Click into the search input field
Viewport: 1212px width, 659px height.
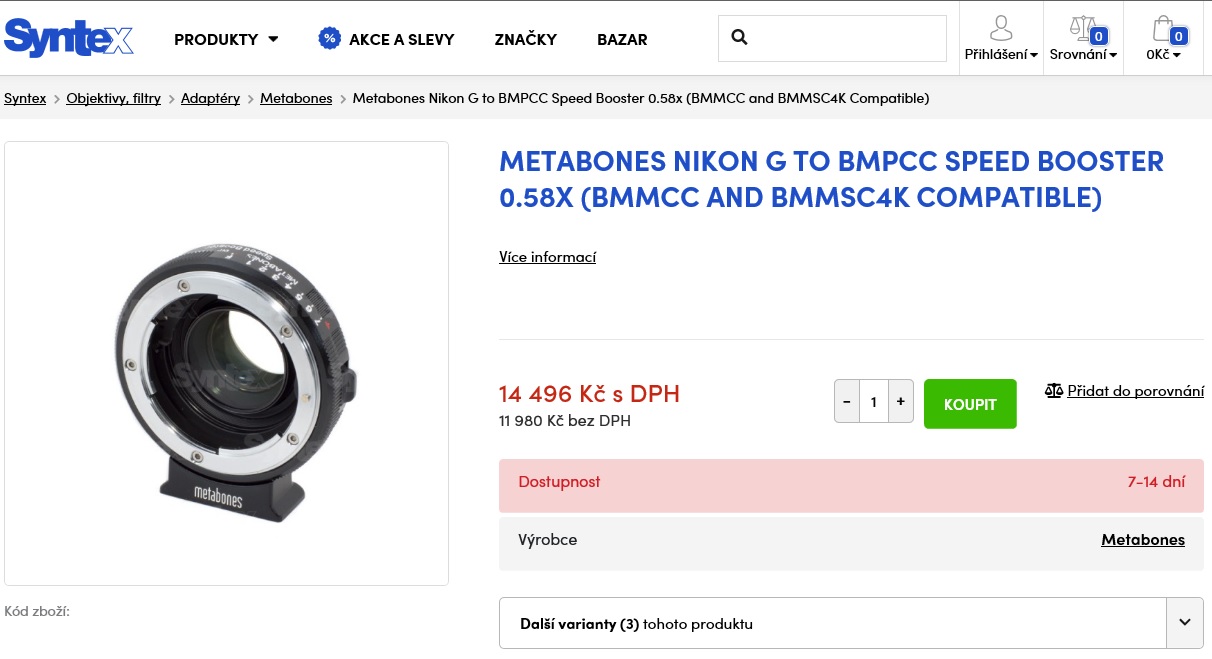pyautogui.click(x=845, y=38)
